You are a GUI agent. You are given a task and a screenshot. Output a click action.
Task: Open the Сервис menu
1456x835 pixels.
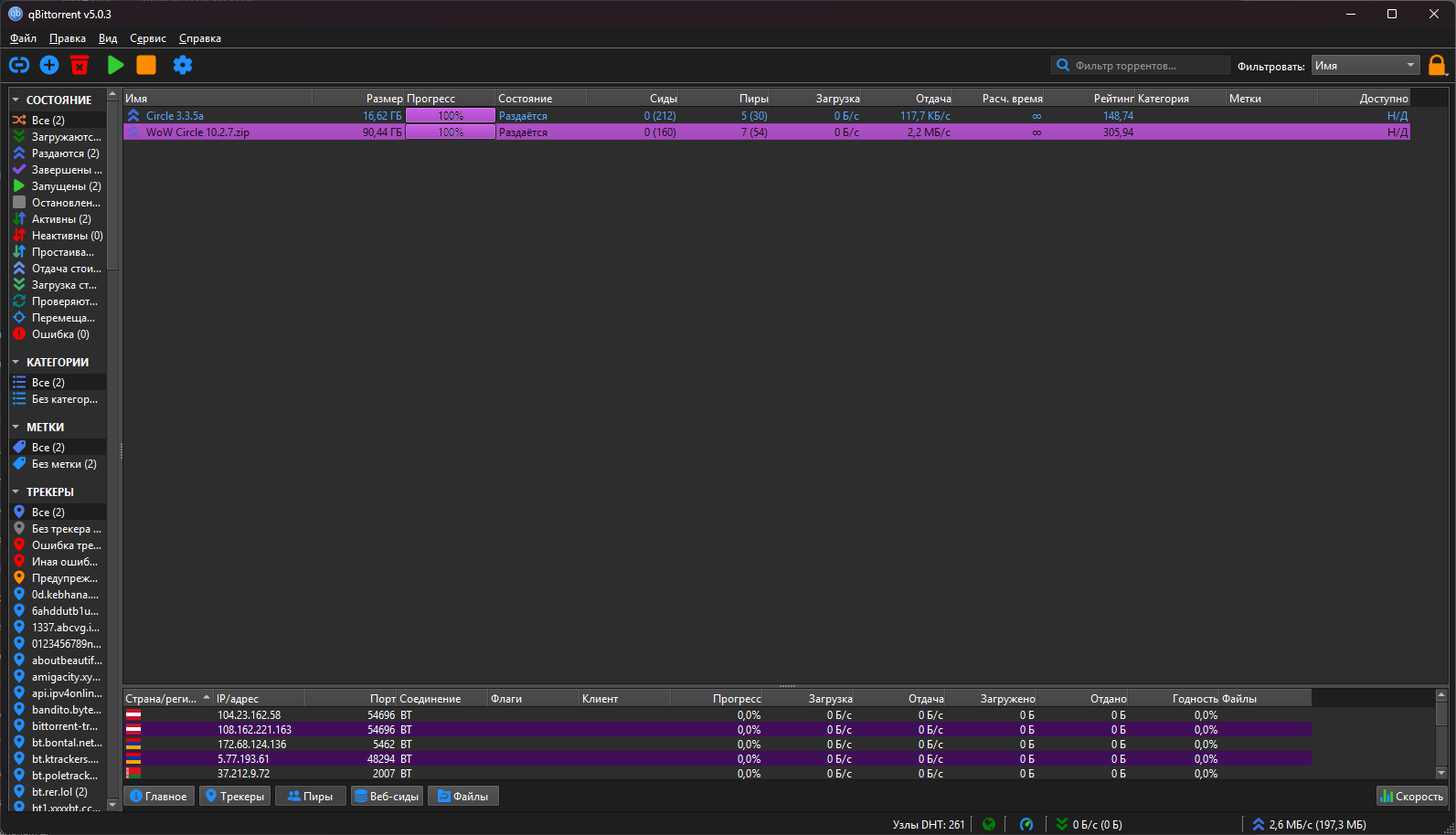pyautogui.click(x=147, y=38)
